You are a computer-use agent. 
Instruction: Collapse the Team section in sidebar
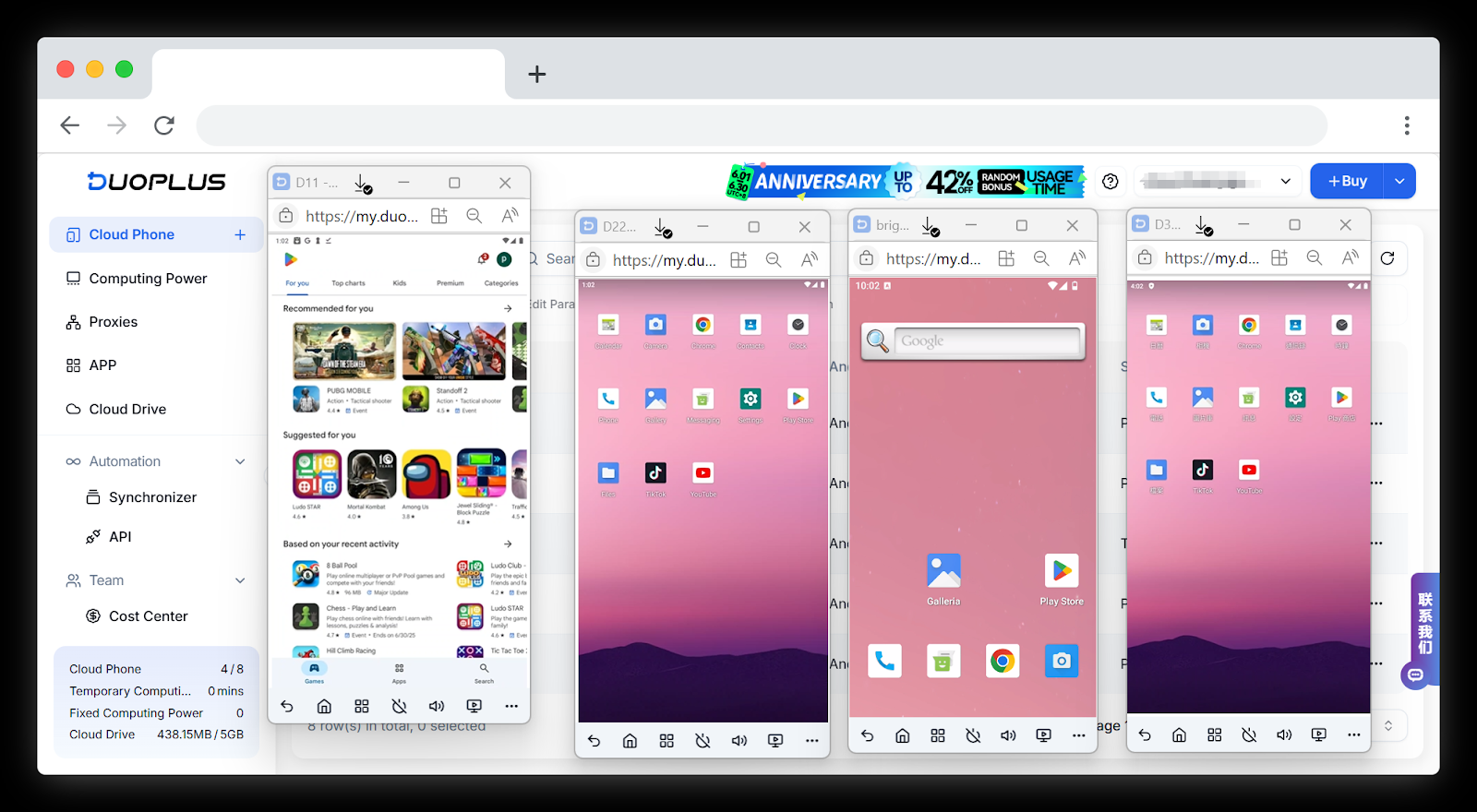240,580
